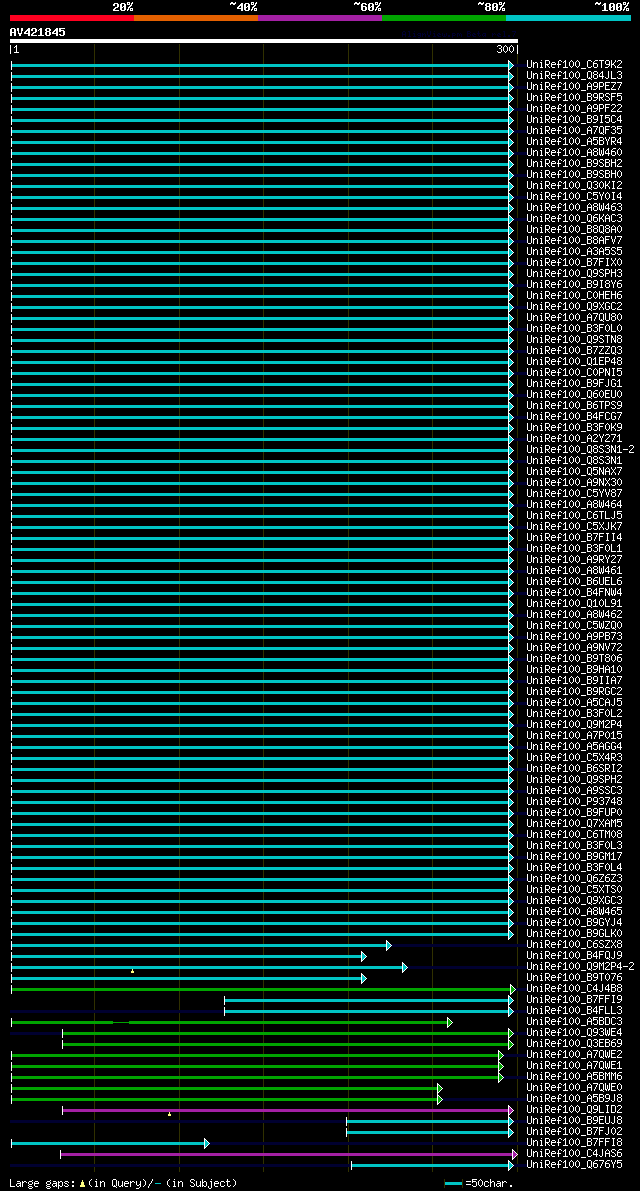Click the cyan alignment bar in row UniRef100_B4FQJ9
640x1191 pixels.
(x=189, y=956)
